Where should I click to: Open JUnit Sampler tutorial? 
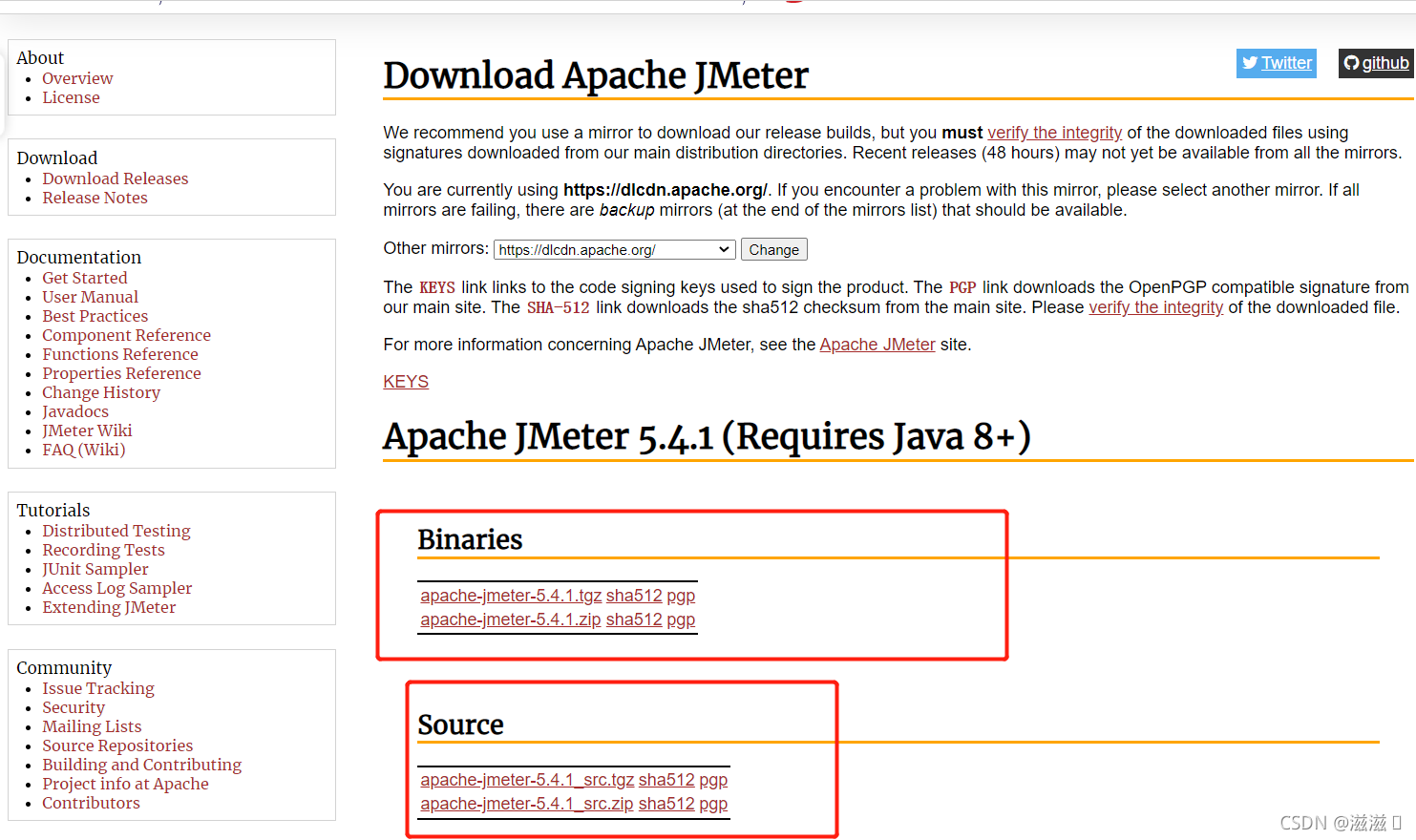click(x=95, y=569)
